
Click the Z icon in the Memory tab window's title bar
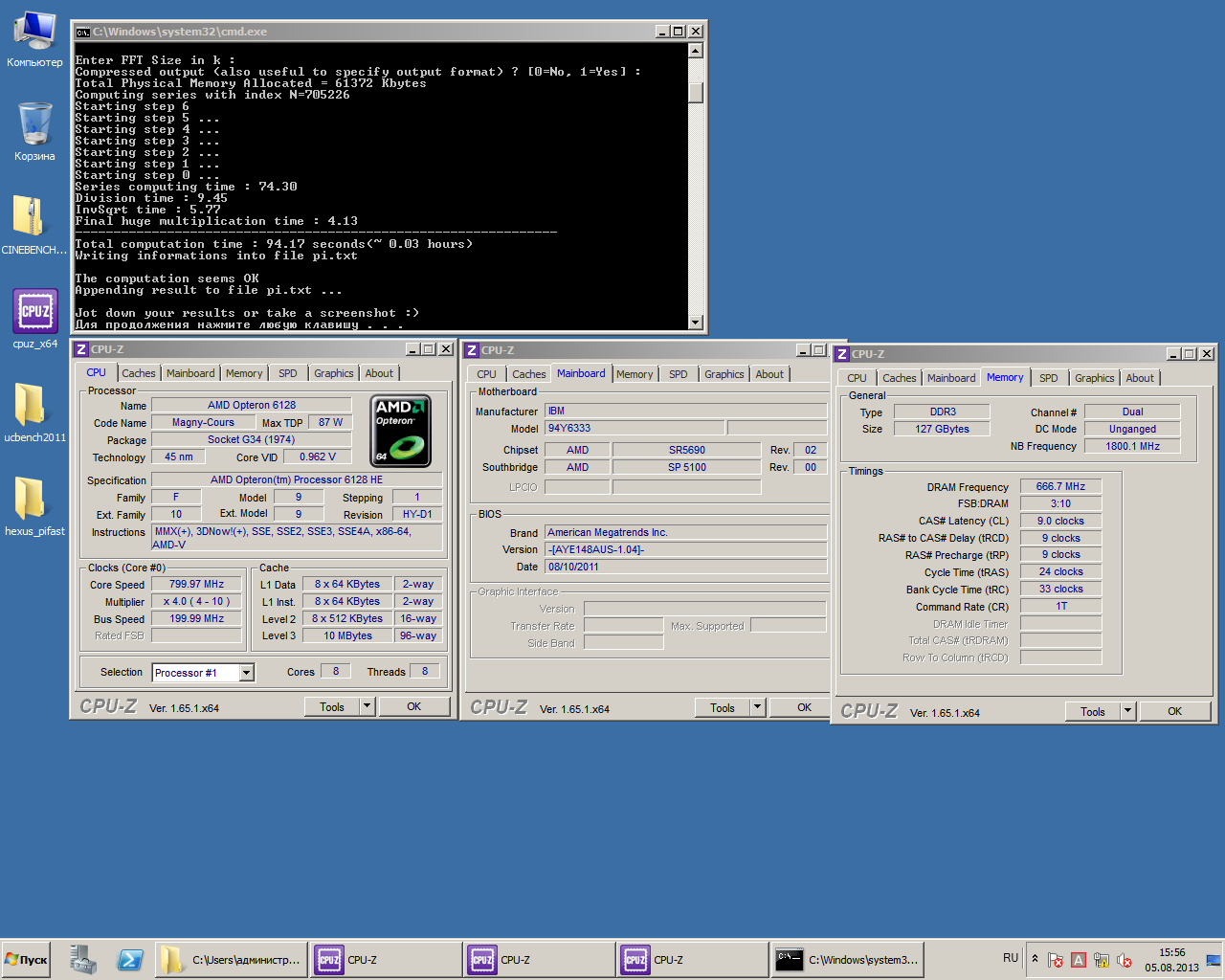pyautogui.click(x=842, y=354)
